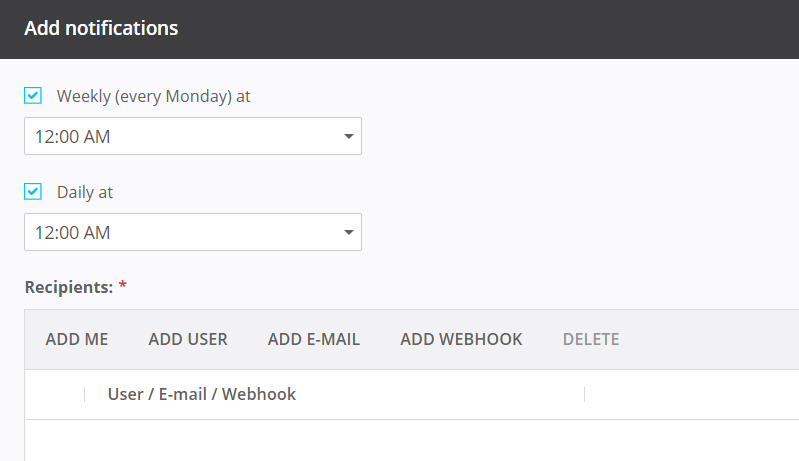Toggle the Daily at checkbox
This screenshot has height=461, width=799.
(x=33, y=192)
